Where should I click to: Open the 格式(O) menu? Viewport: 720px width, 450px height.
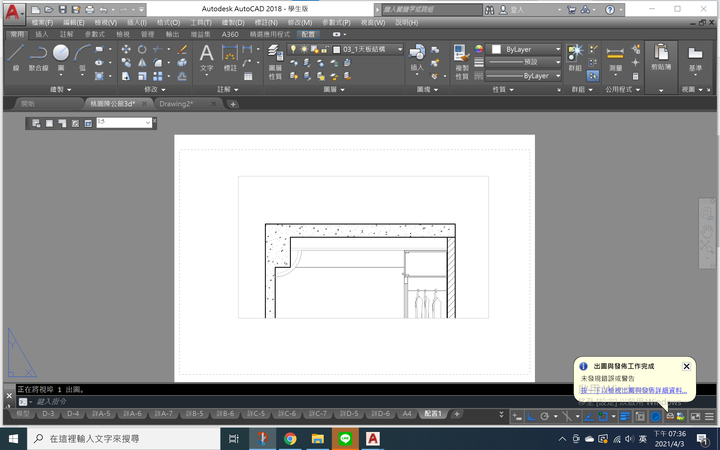pyautogui.click(x=169, y=22)
